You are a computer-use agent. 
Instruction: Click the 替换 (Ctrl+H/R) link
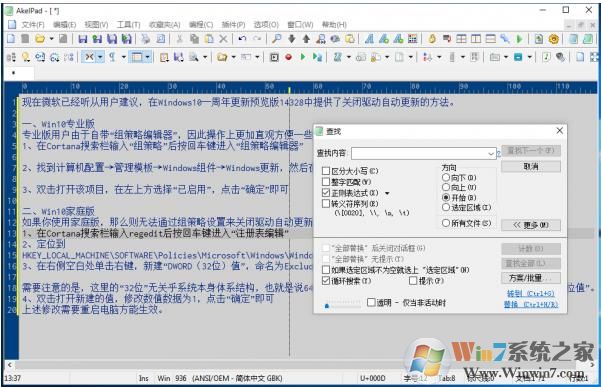[531, 305]
